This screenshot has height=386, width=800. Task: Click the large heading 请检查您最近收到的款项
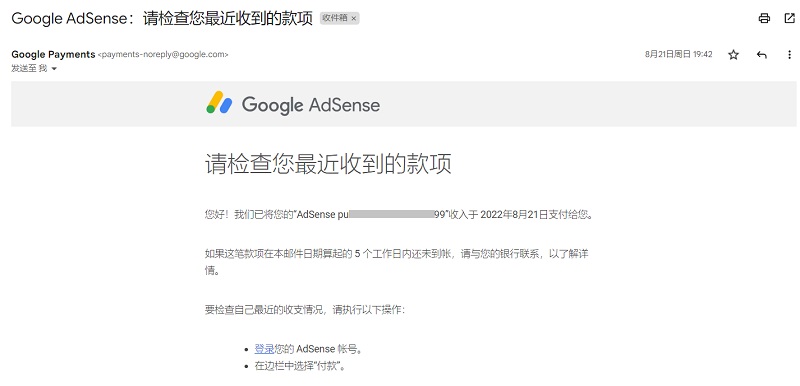click(x=328, y=164)
